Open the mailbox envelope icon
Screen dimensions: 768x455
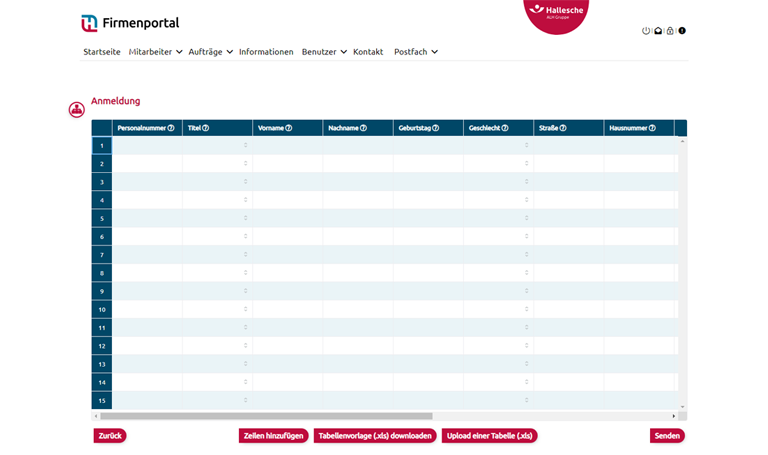pos(658,31)
